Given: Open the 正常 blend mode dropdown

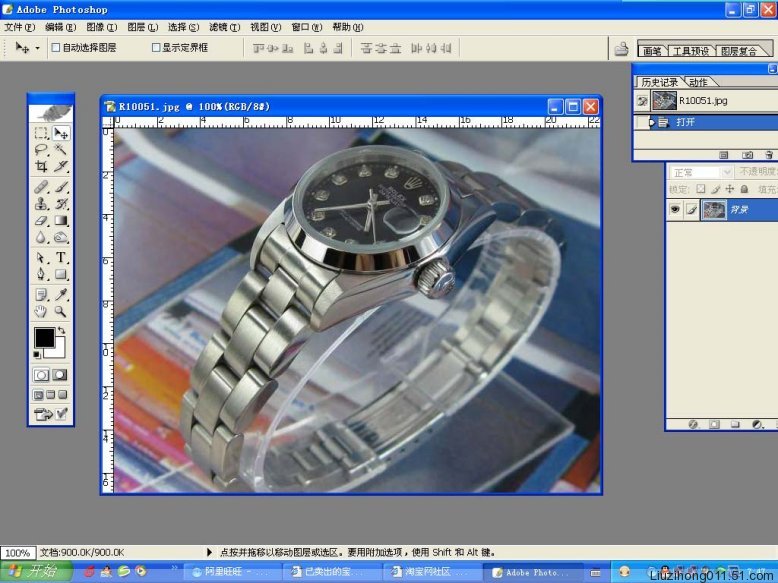Looking at the screenshot, I should click(701, 172).
